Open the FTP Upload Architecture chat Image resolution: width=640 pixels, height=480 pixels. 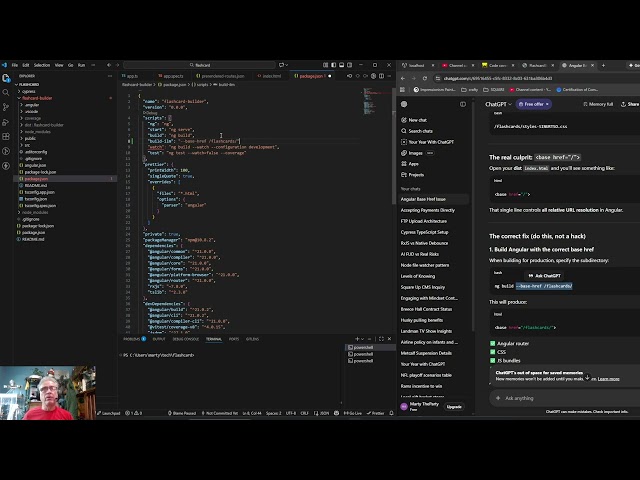(424, 221)
